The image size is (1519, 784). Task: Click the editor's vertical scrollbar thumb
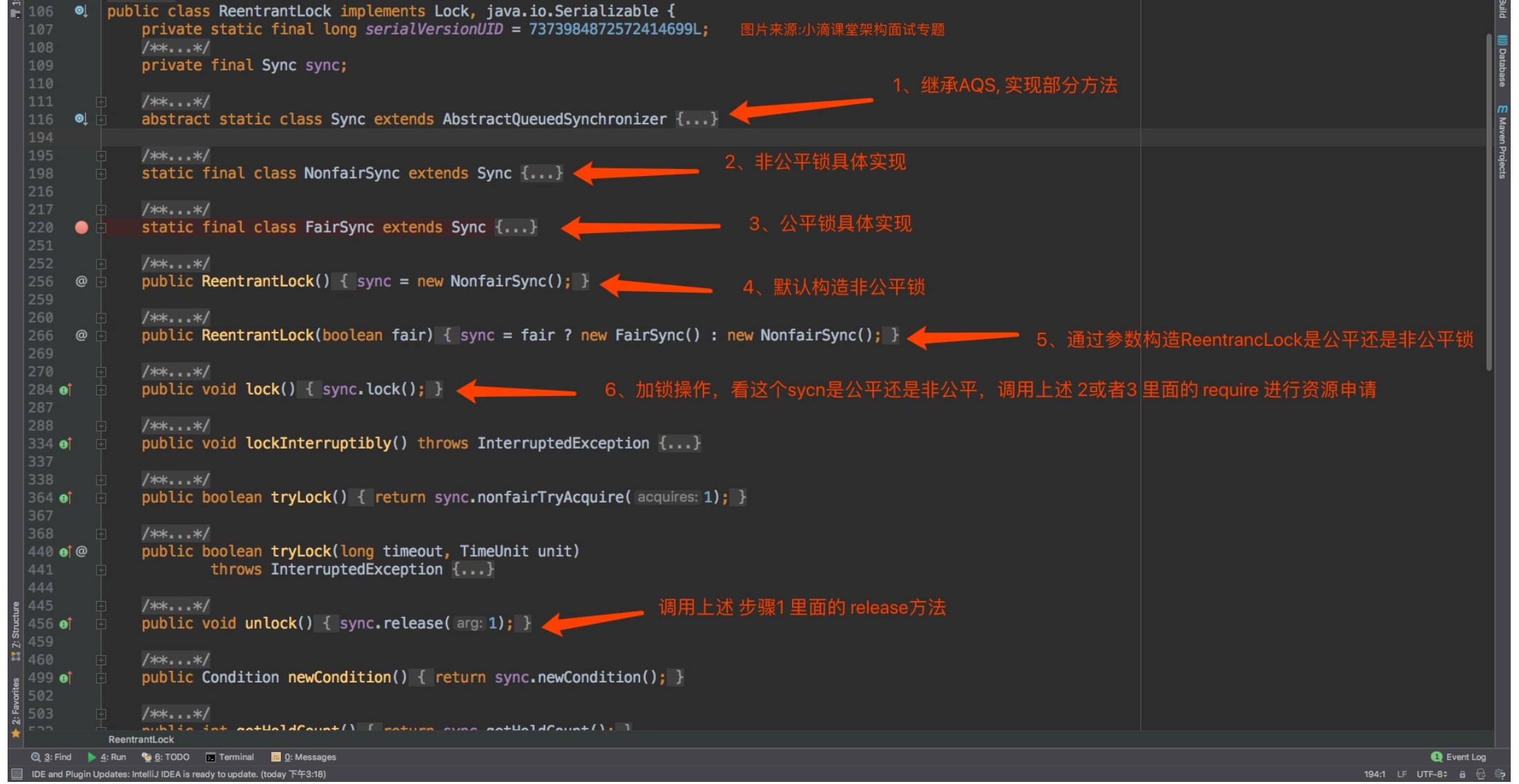pyautogui.click(x=1489, y=202)
